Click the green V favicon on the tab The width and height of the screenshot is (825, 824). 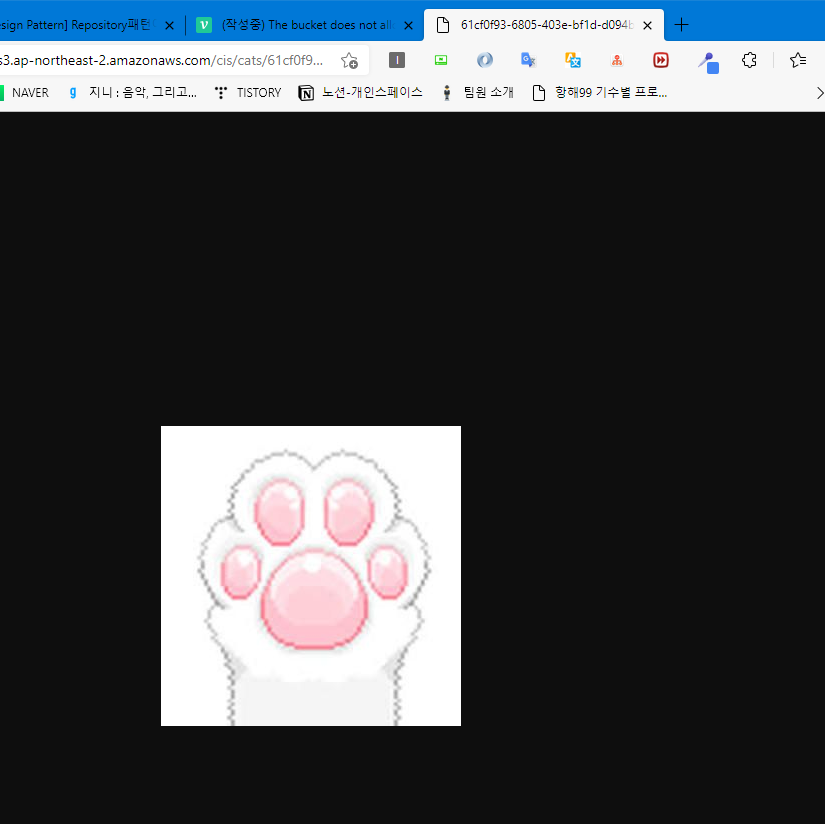tap(204, 25)
